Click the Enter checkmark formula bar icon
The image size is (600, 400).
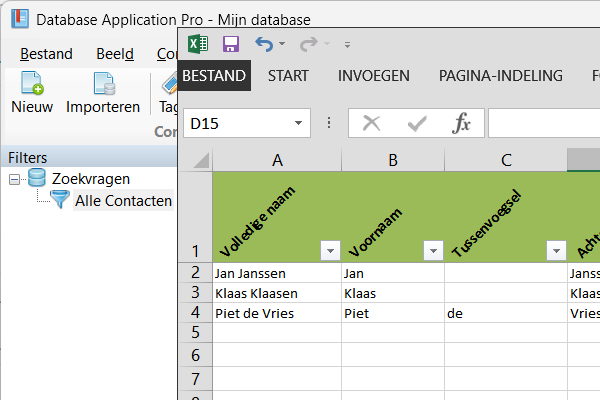click(x=417, y=123)
